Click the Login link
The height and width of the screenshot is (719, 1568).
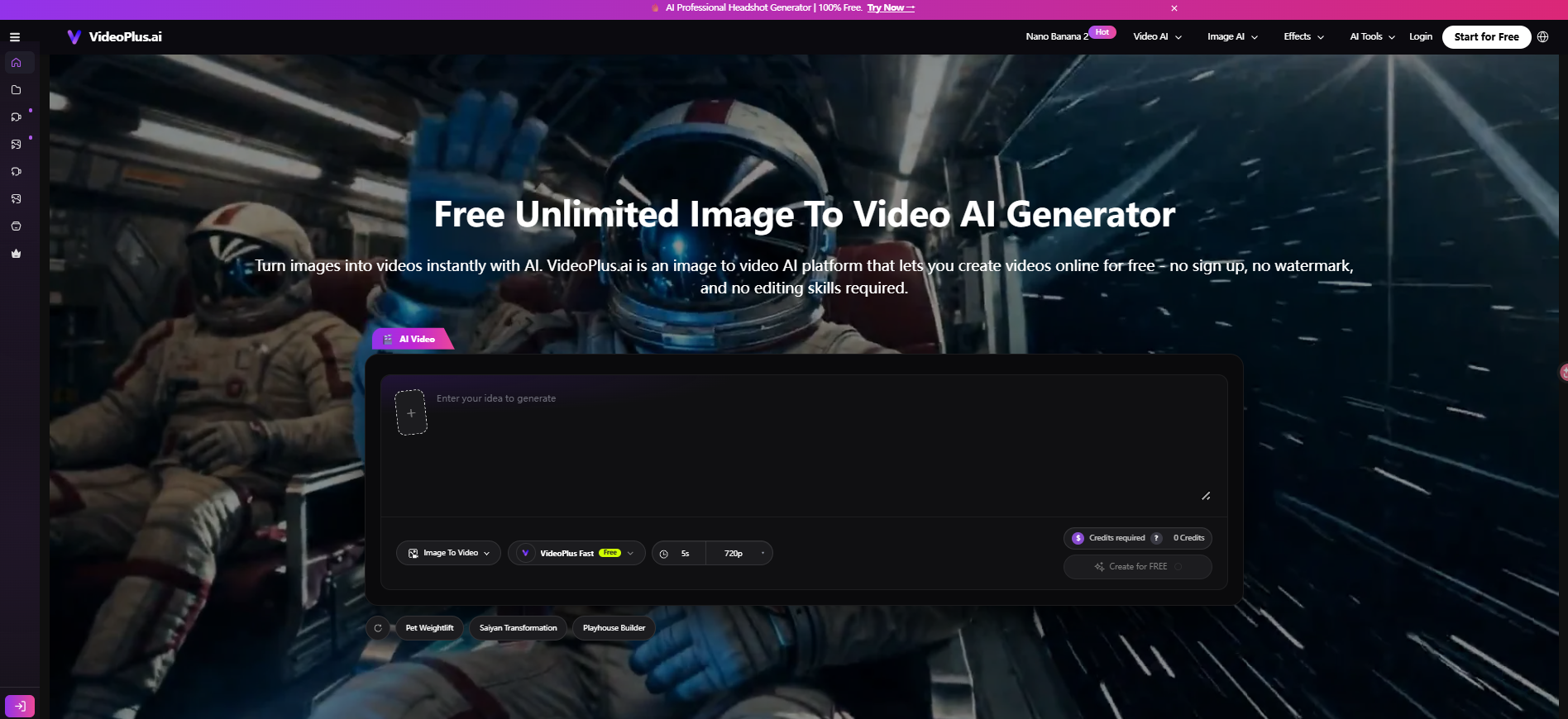pos(1421,37)
